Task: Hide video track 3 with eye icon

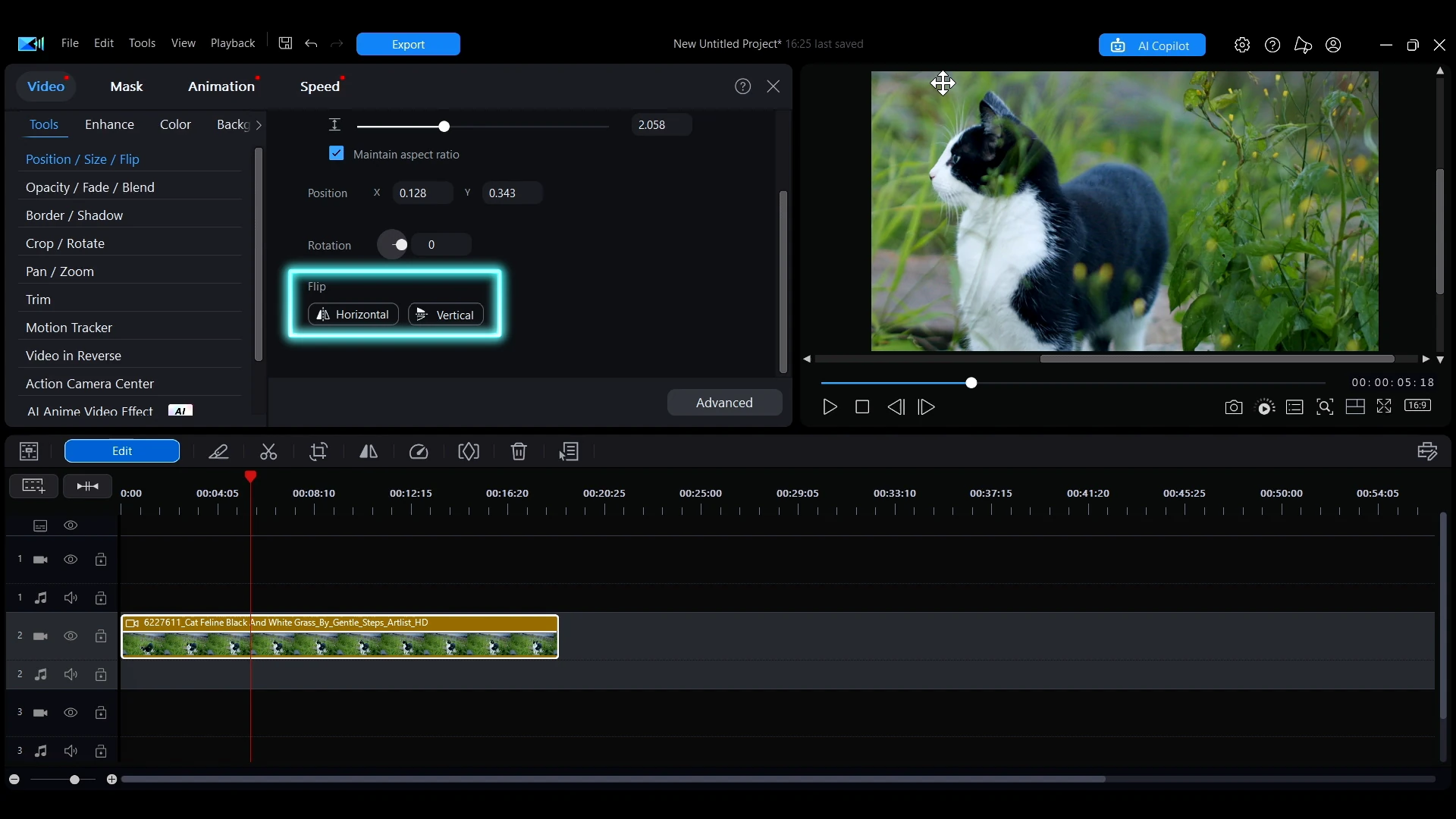Action: 71,713
